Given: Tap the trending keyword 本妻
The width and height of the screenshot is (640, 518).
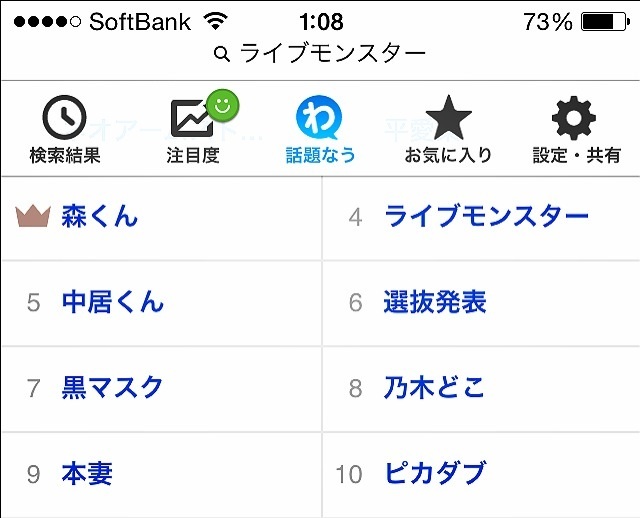Looking at the screenshot, I should click(87, 473).
